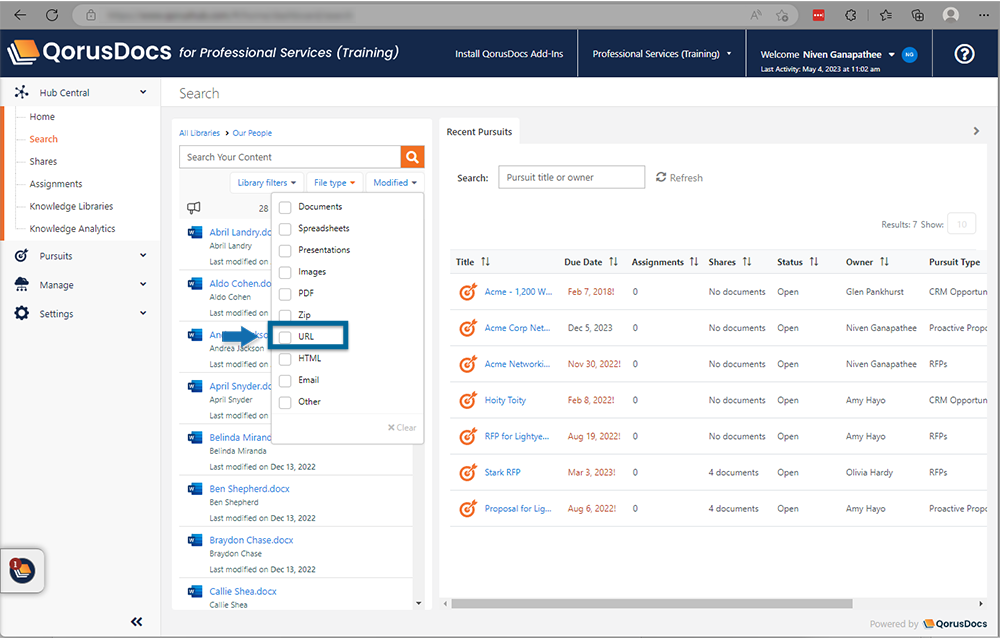1000x638 pixels.
Task: Open the floating QorusDocs notification widget
Action: coord(22,570)
